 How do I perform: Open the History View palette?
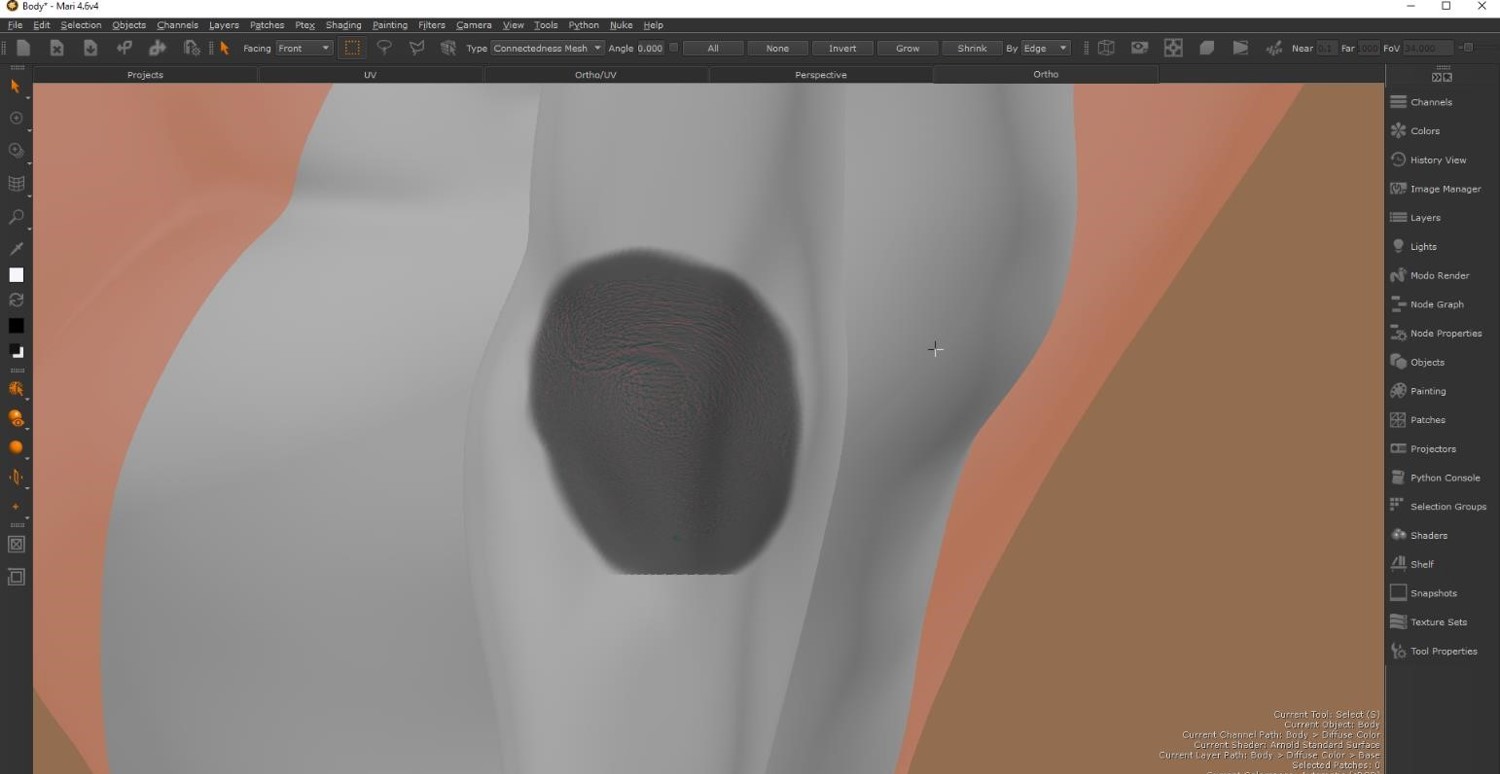[x=1436, y=160]
